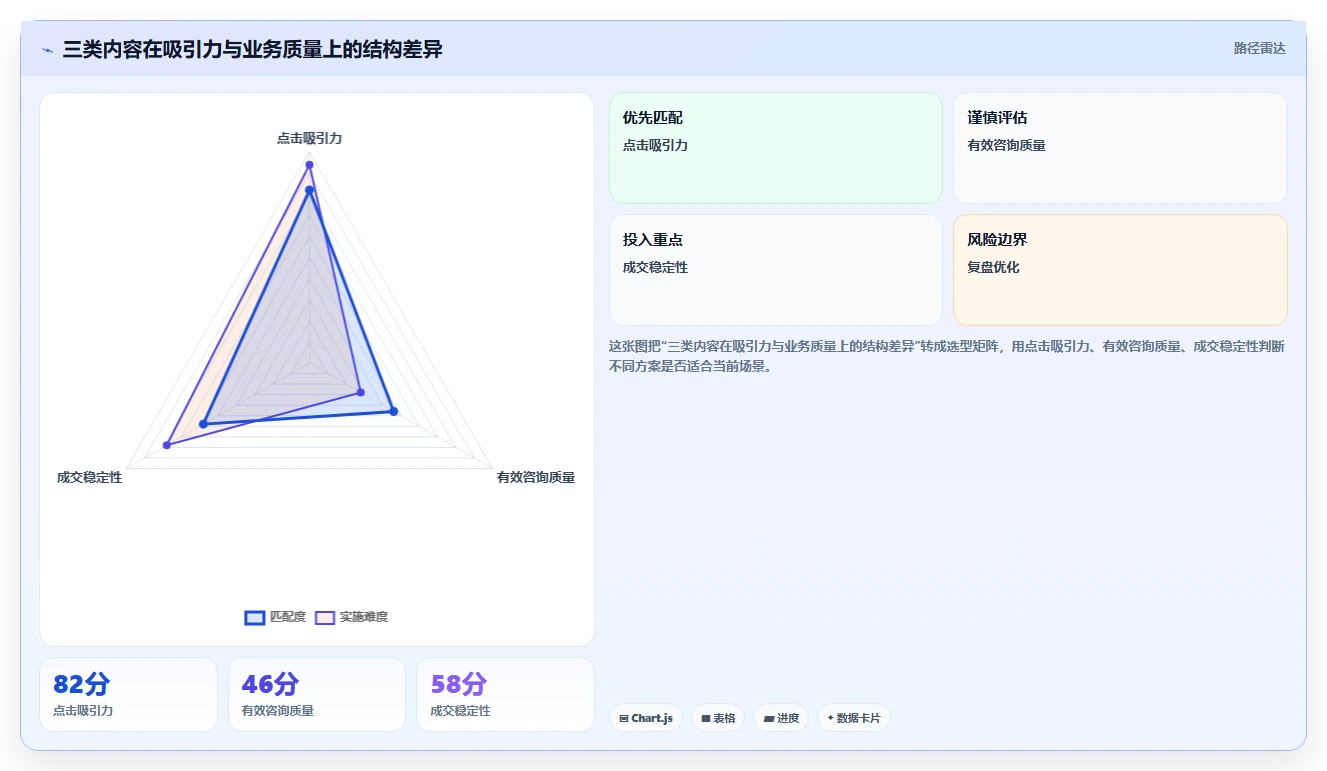Viewport: 1327px width, 771px height.
Task: Click the 进度 tag
Action: [x=781, y=718]
